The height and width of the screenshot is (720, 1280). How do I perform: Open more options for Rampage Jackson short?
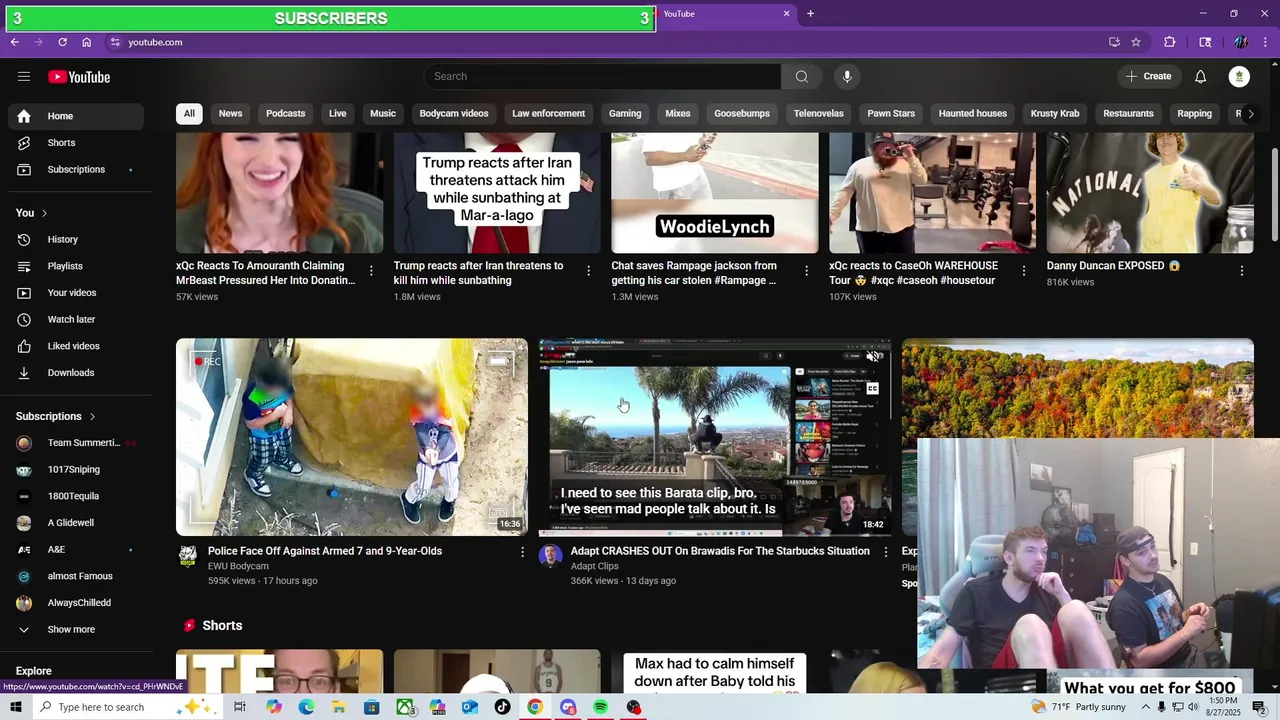(x=806, y=271)
